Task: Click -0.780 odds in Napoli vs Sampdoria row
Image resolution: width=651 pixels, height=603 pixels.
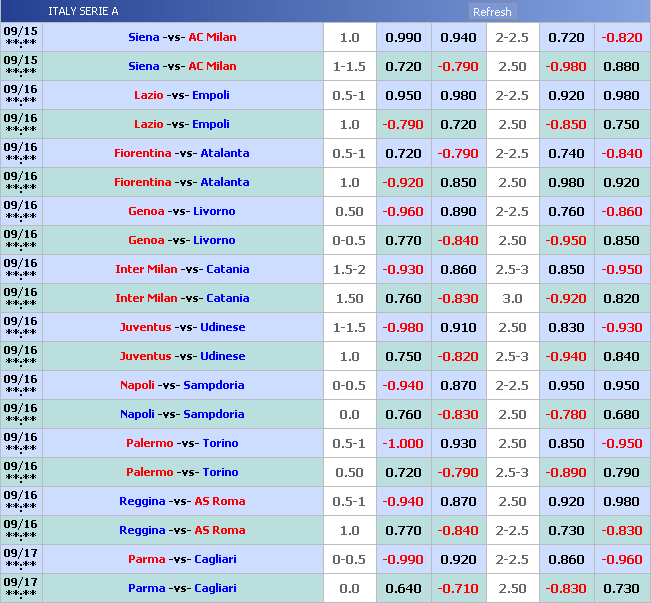Action: click(566, 414)
